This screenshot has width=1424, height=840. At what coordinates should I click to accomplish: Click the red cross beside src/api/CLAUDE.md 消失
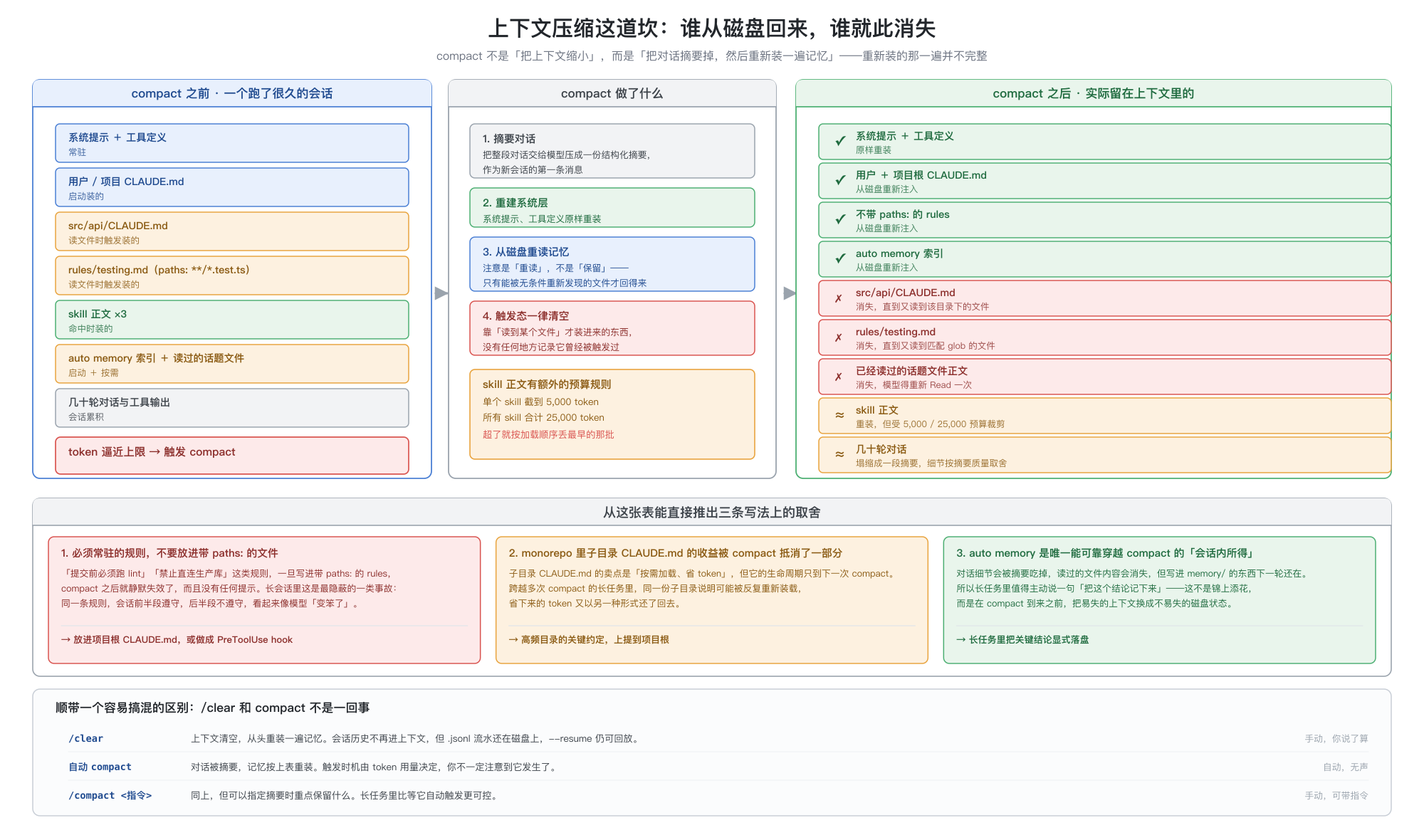[x=839, y=298]
